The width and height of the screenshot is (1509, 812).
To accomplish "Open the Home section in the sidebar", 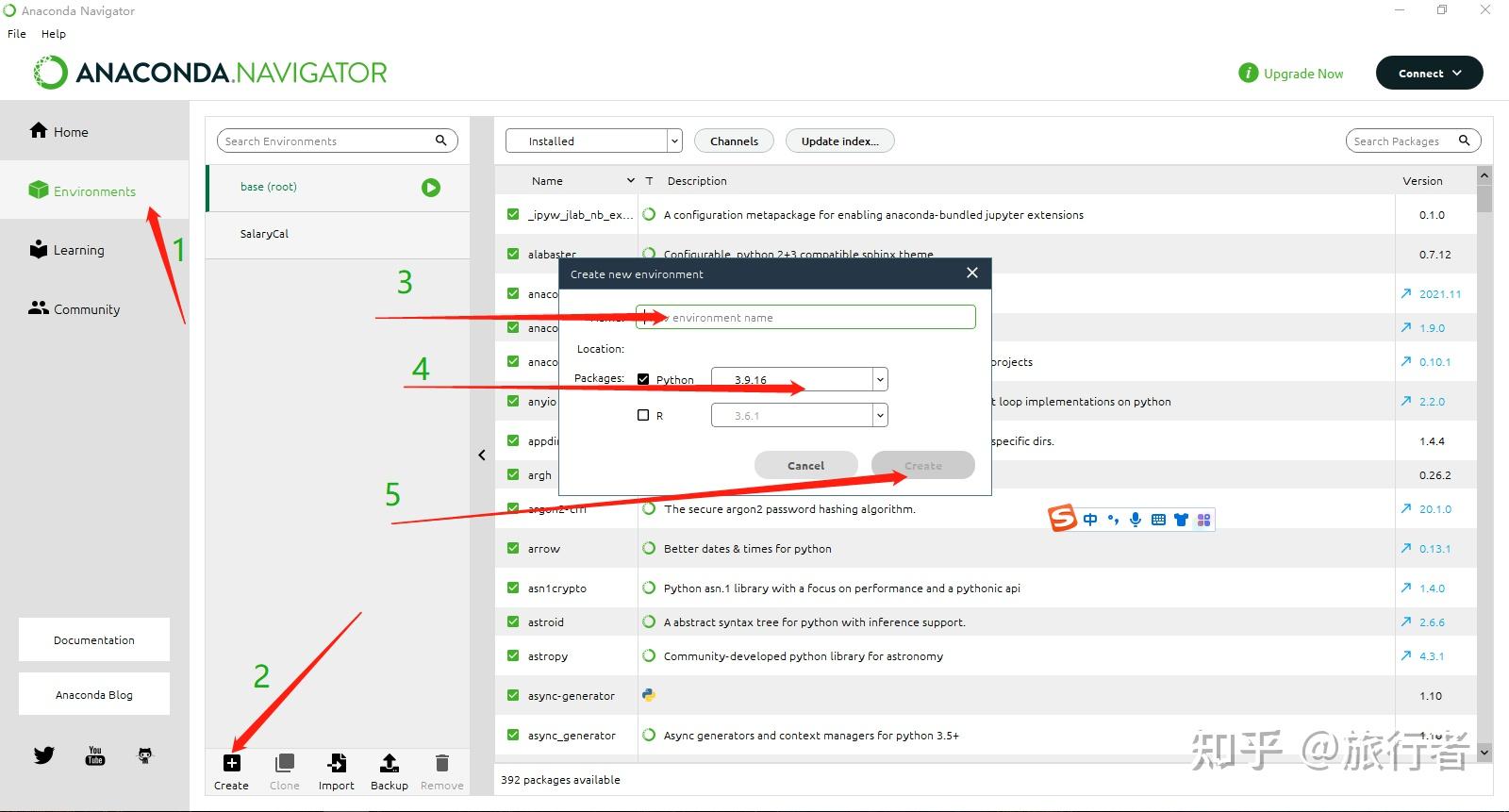I will click(59, 131).
